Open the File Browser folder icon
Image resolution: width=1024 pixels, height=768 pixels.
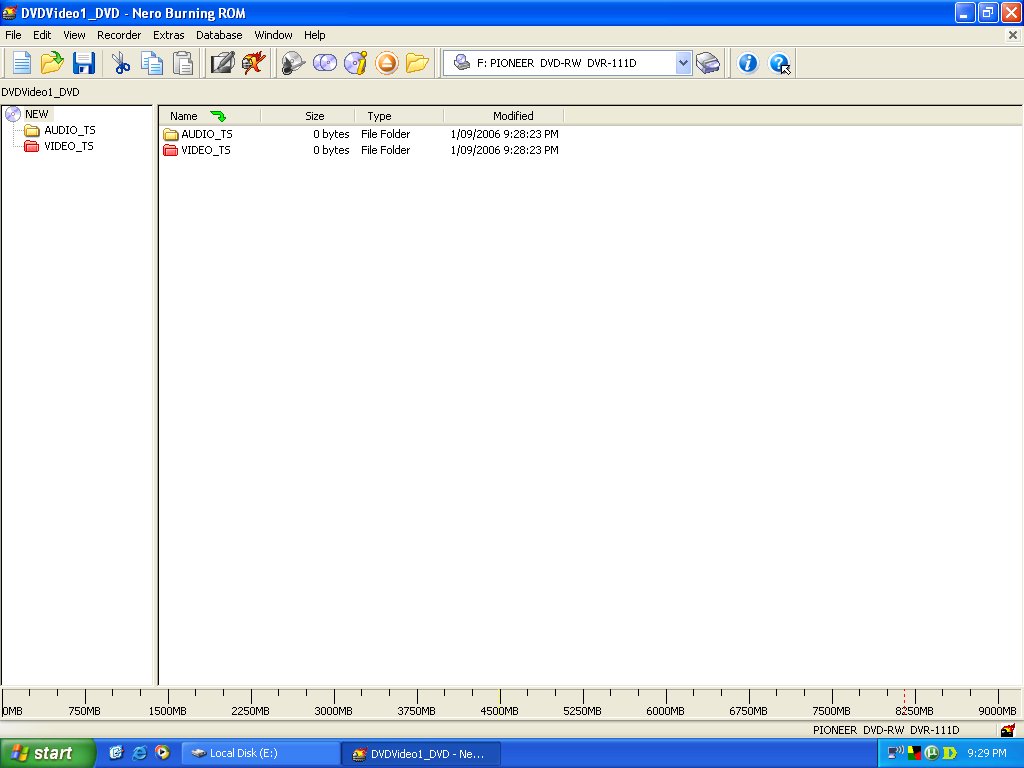(x=417, y=63)
